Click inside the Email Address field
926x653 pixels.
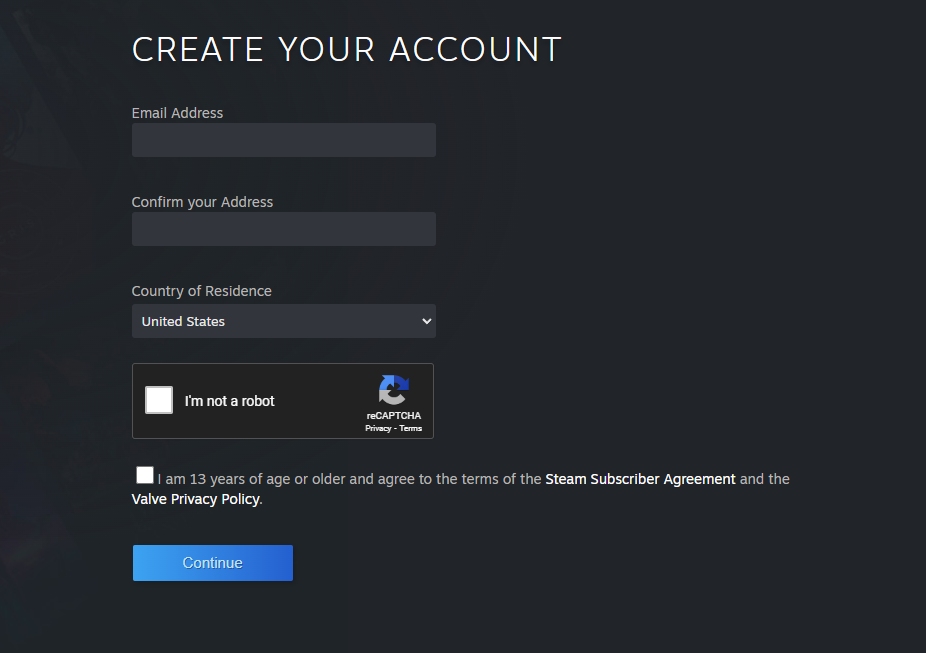tap(283, 140)
